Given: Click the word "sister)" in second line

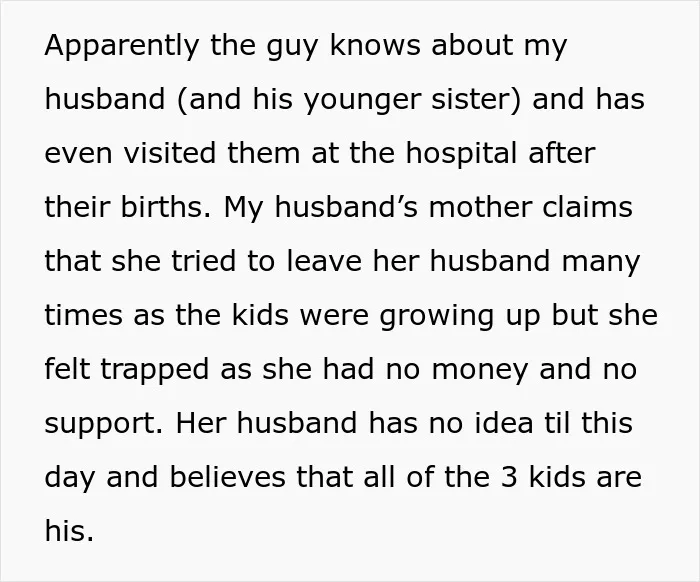Looking at the screenshot, I should tap(476, 99).
